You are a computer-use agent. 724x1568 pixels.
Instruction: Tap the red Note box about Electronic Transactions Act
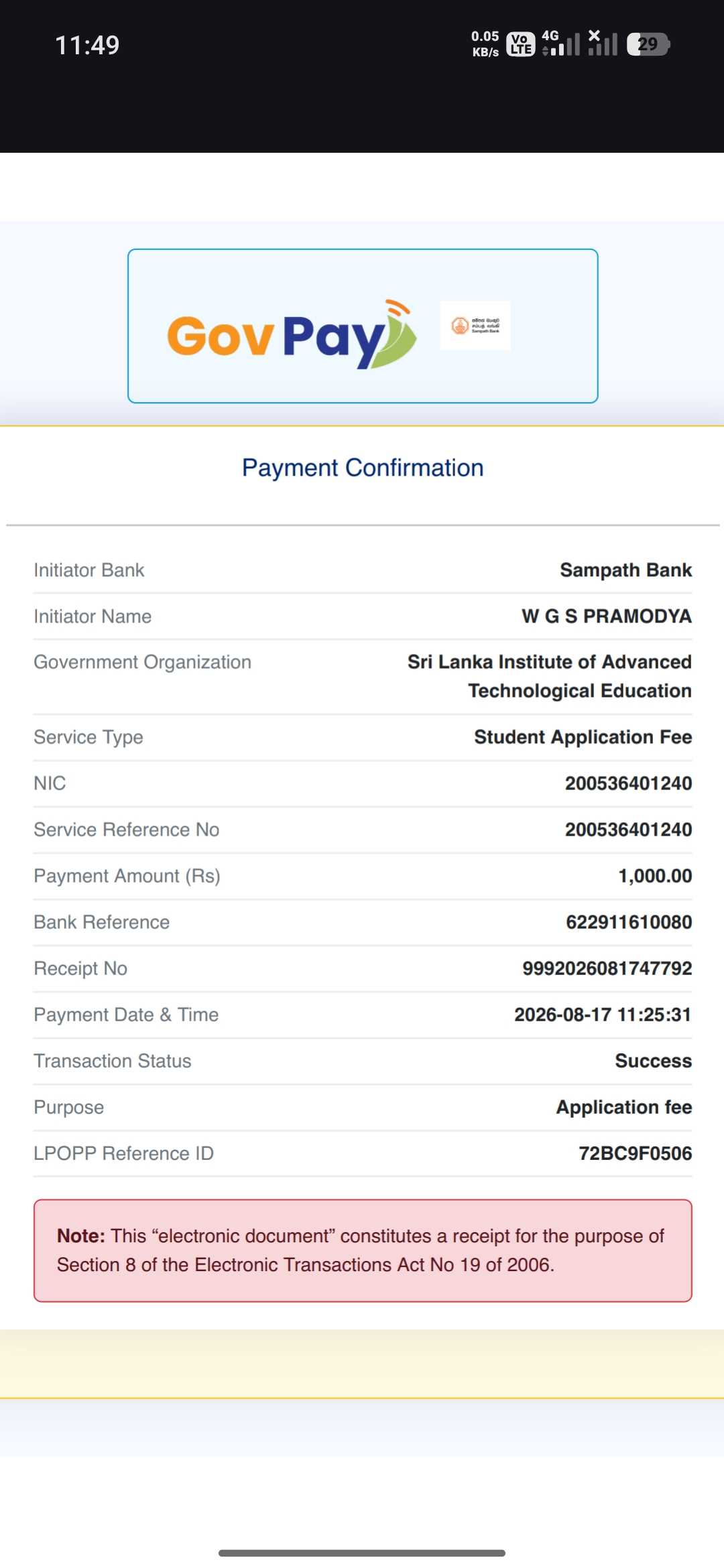(x=363, y=1250)
